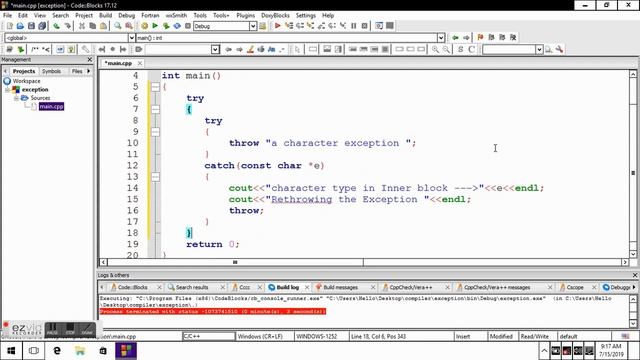Open the Debug menu
Screen dimensions: 640x360
click(x=127, y=15)
